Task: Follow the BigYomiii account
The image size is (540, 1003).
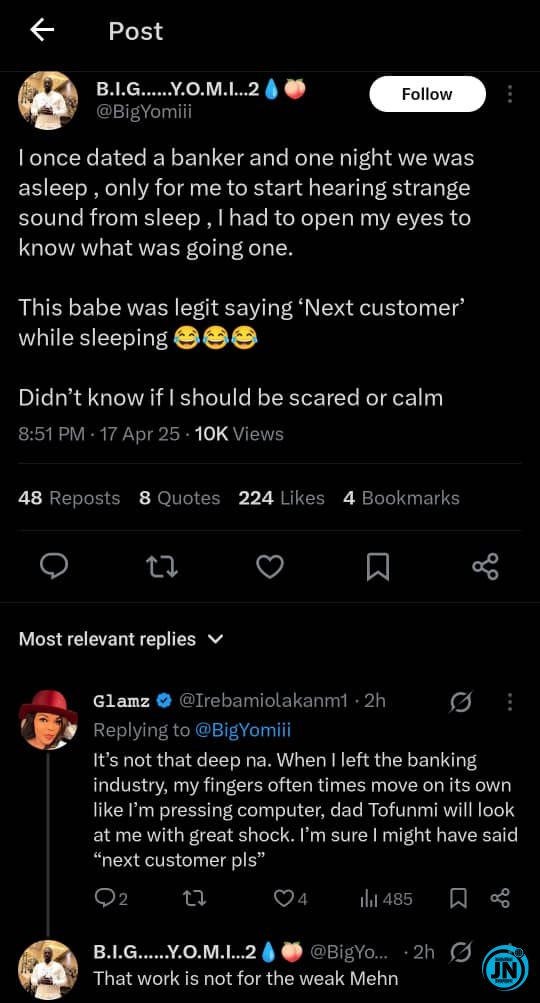Action: click(427, 94)
